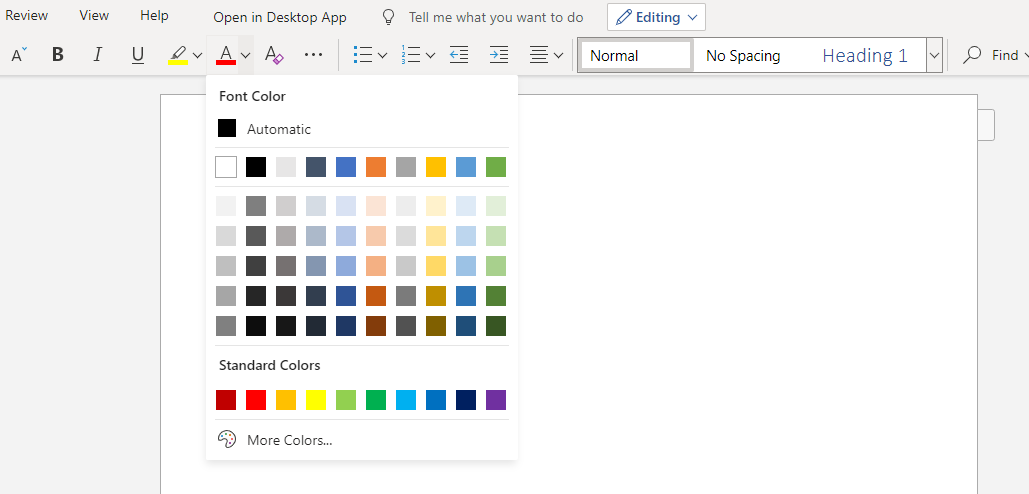Choose the green theme swatch in top row
Image resolution: width=1029 pixels, height=494 pixels.
pos(496,167)
